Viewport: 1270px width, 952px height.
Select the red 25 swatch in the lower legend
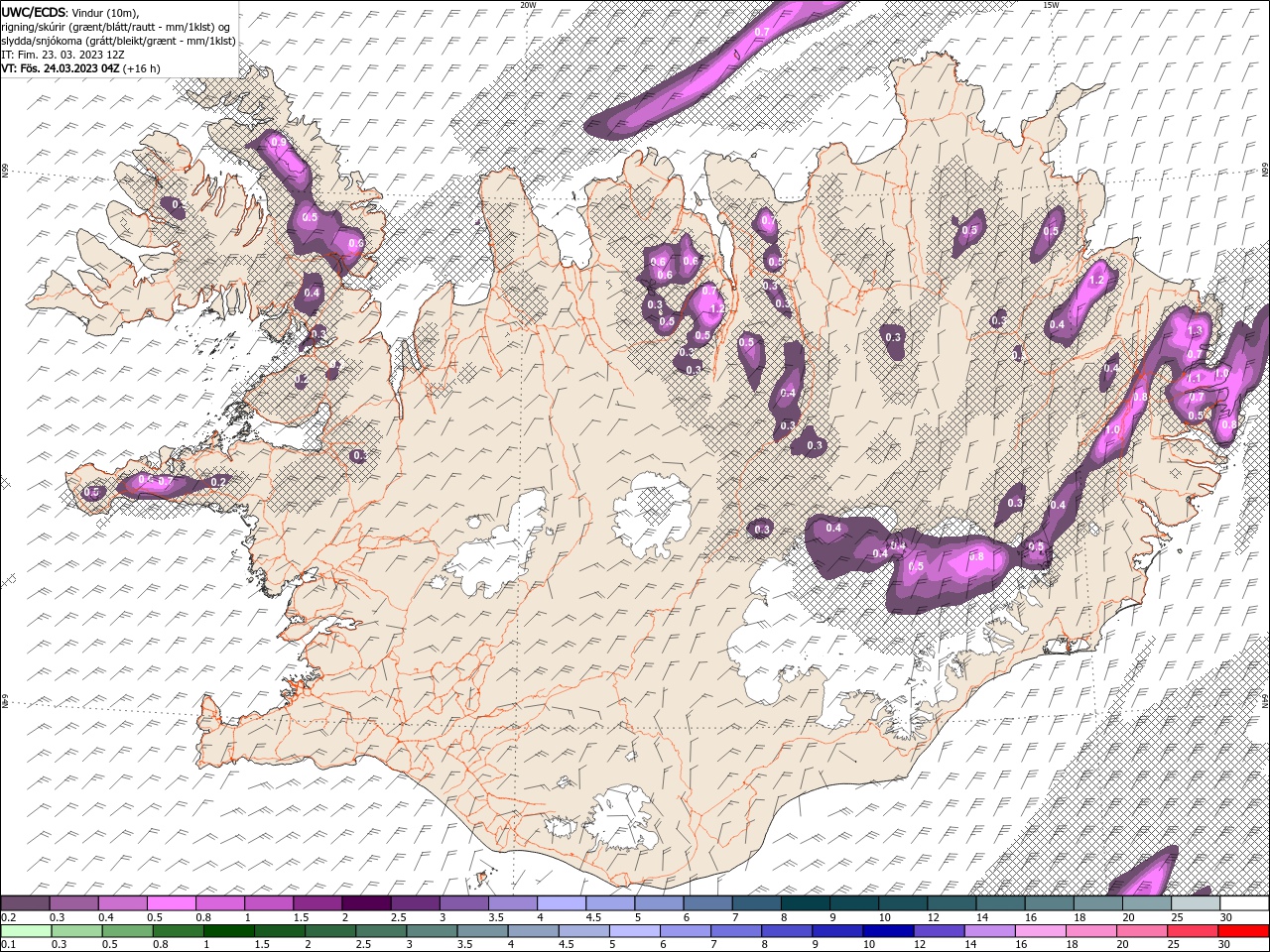tap(1193, 931)
